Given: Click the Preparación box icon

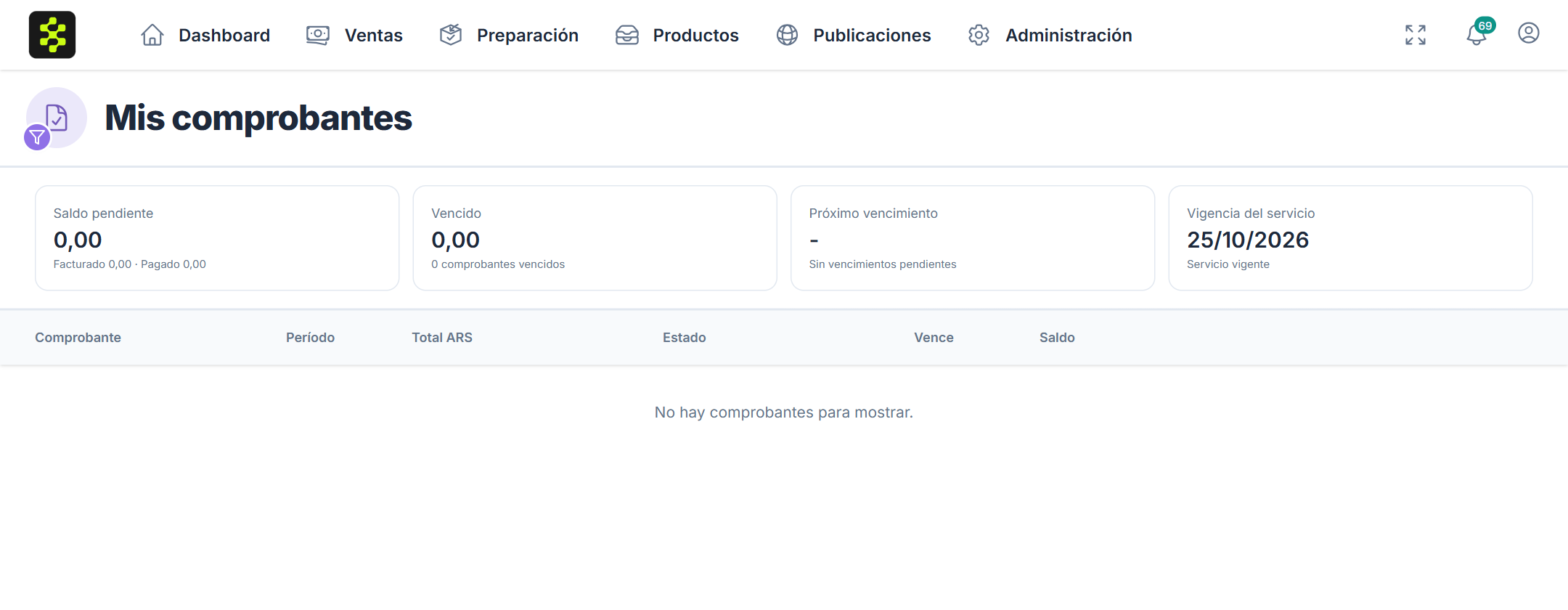Looking at the screenshot, I should point(451,35).
